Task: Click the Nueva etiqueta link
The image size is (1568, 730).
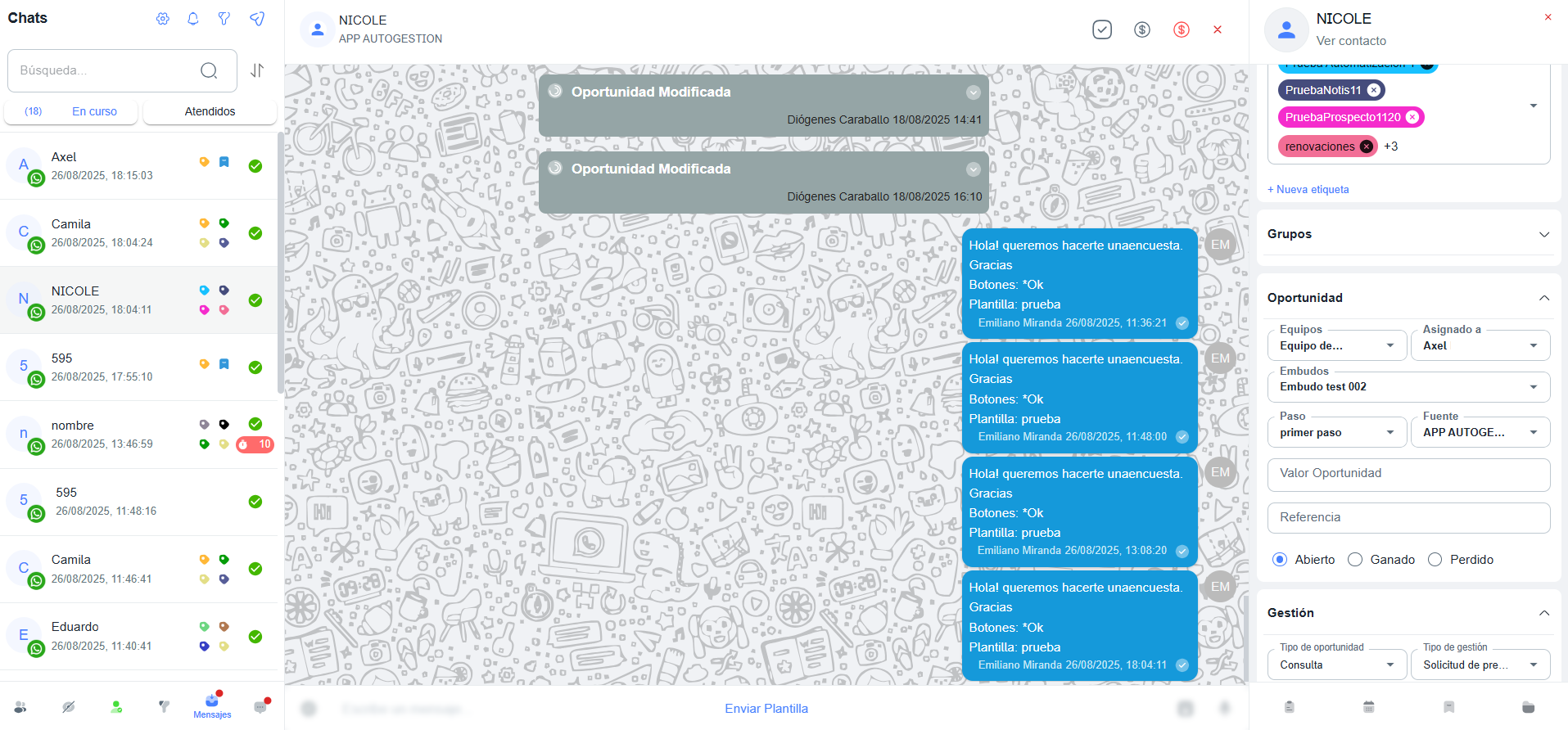Action: click(1308, 189)
